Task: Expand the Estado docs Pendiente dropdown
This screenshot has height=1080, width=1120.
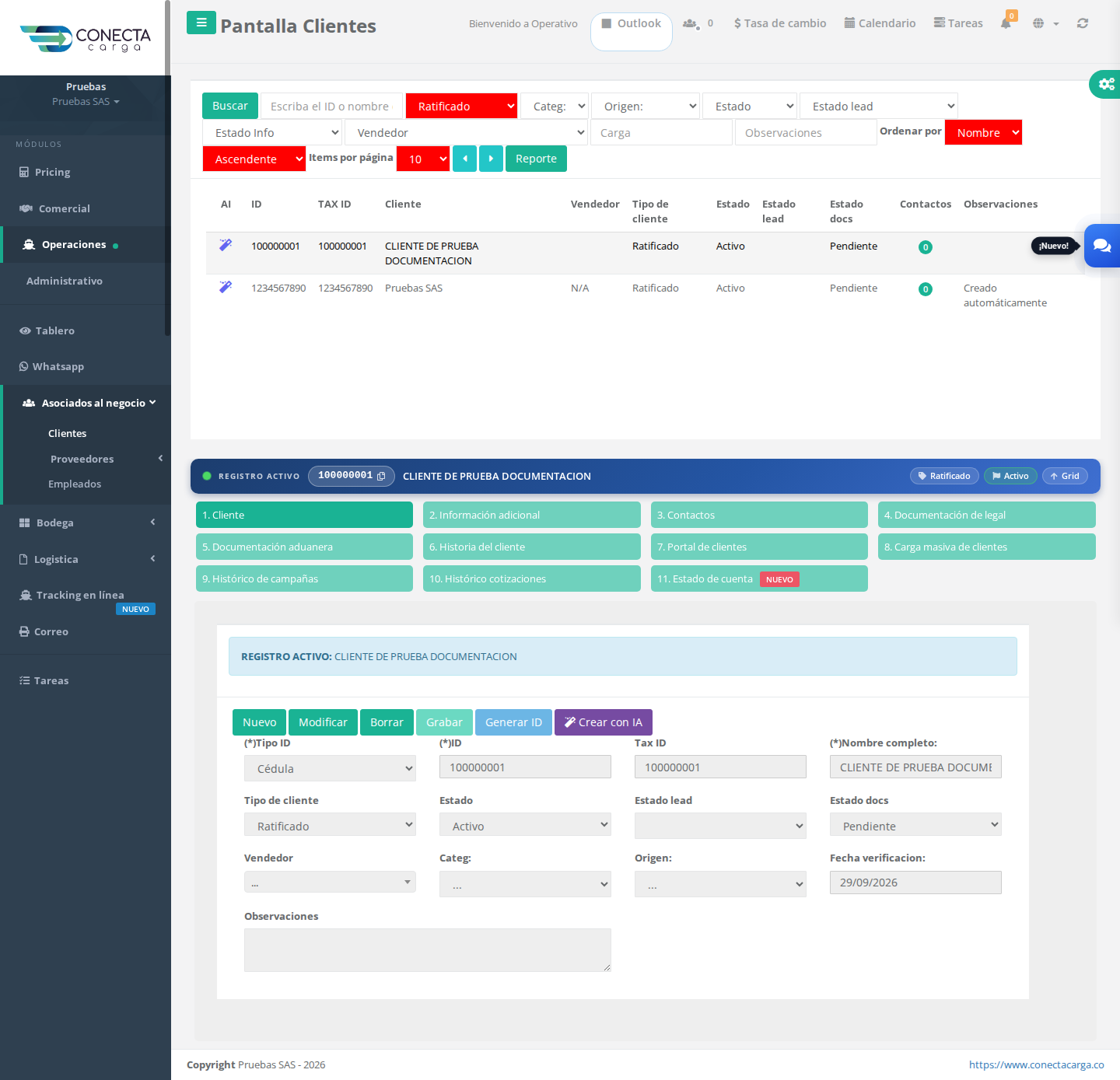Action: click(915, 825)
